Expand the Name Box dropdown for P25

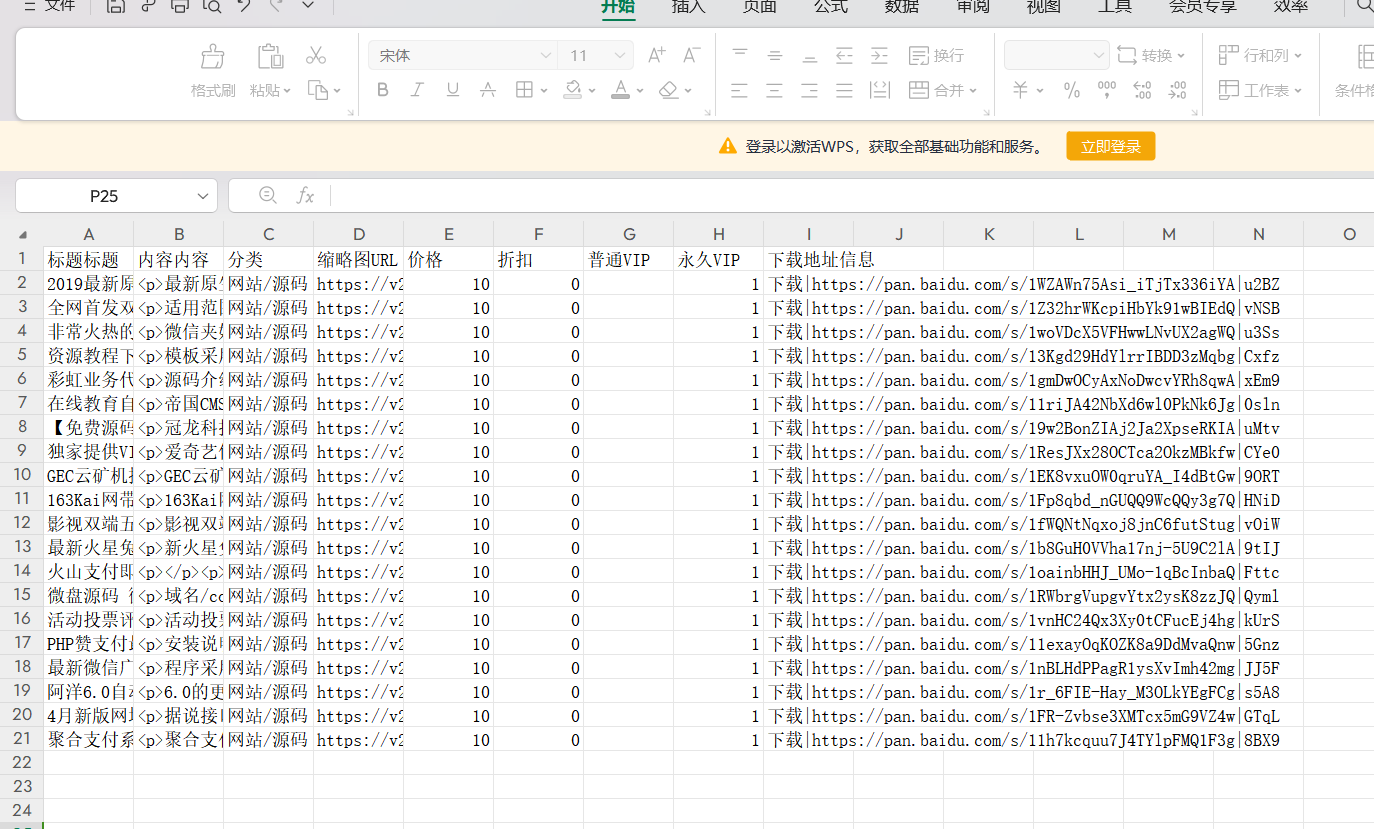[203, 196]
